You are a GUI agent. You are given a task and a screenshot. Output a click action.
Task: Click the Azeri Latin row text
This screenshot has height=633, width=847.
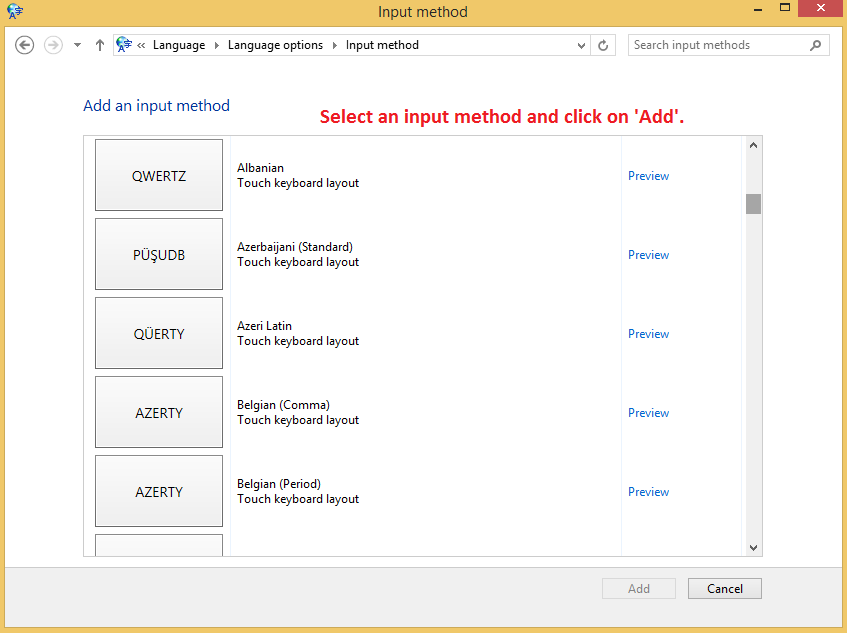tap(298, 333)
